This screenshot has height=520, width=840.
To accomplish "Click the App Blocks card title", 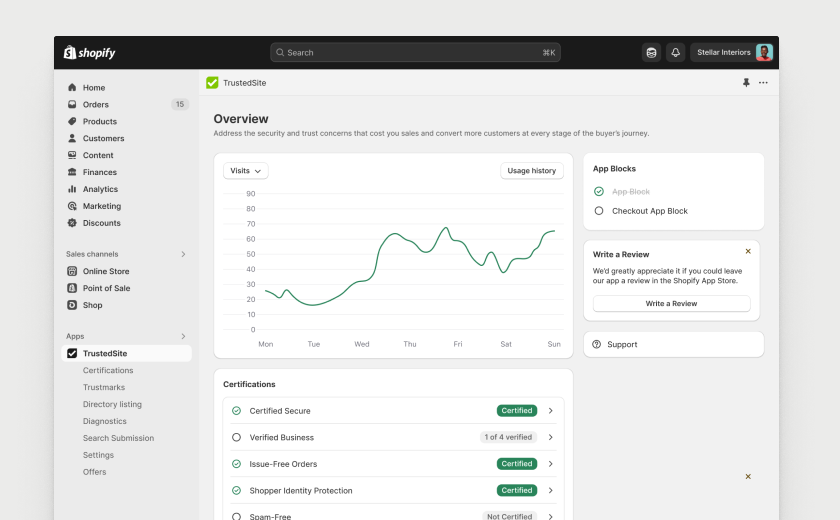I will click(614, 169).
